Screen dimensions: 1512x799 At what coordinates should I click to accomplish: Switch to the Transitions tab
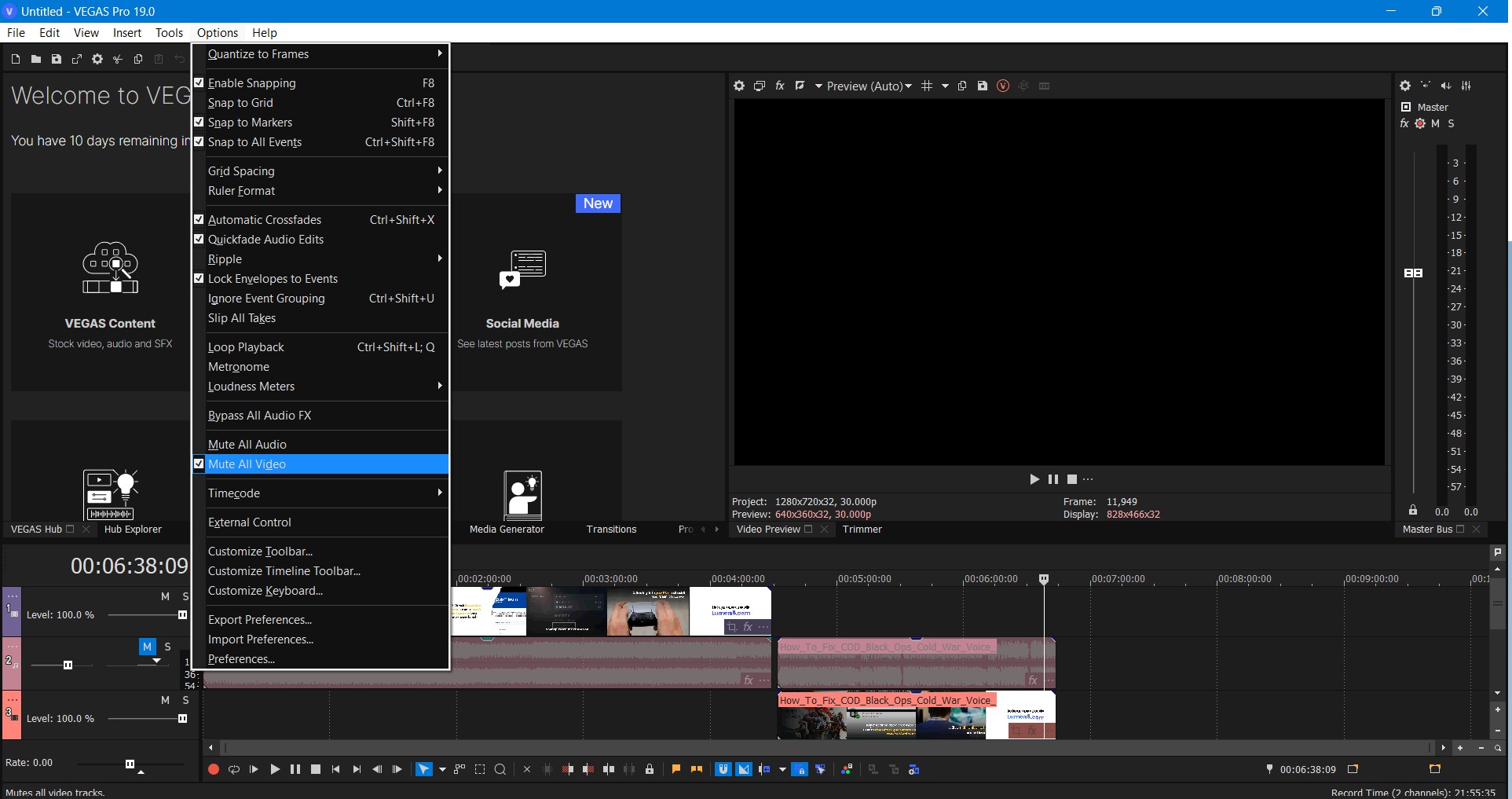(x=611, y=529)
